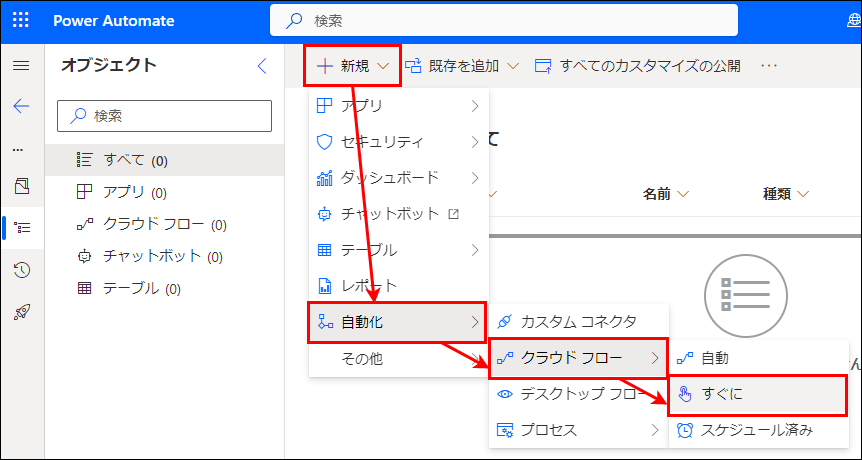The image size is (862, 460).
Task: Select the objects list icon in left rail
Action: 21,227
